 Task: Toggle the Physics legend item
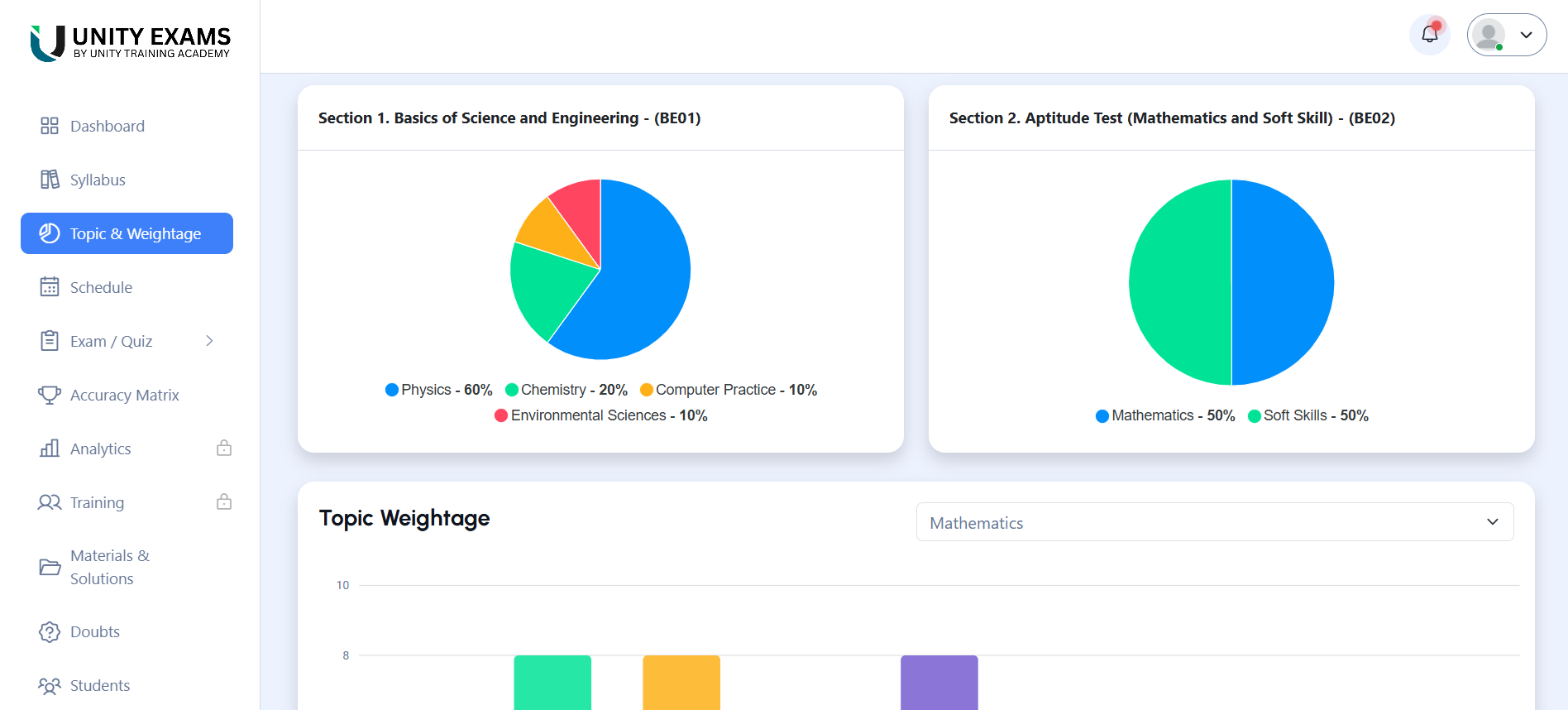coord(439,390)
